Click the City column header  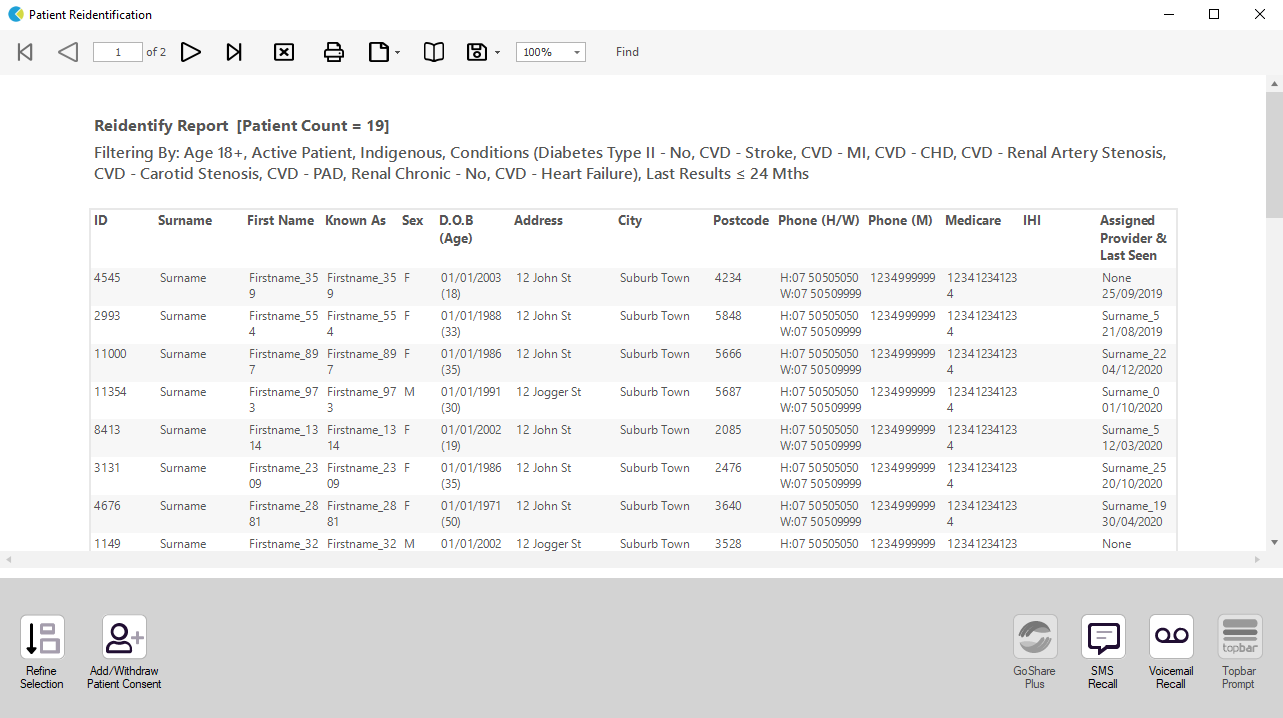[630, 221]
